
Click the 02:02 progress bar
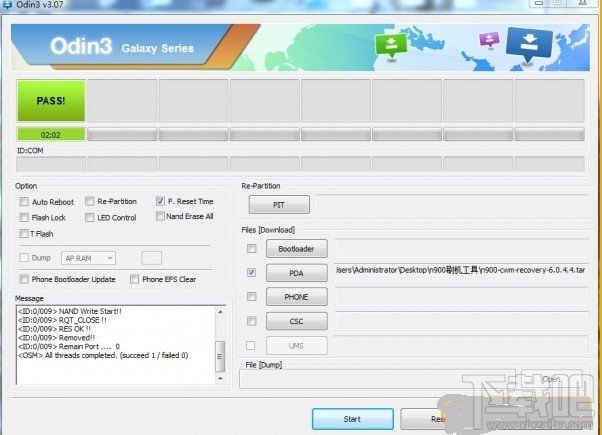[x=51, y=135]
